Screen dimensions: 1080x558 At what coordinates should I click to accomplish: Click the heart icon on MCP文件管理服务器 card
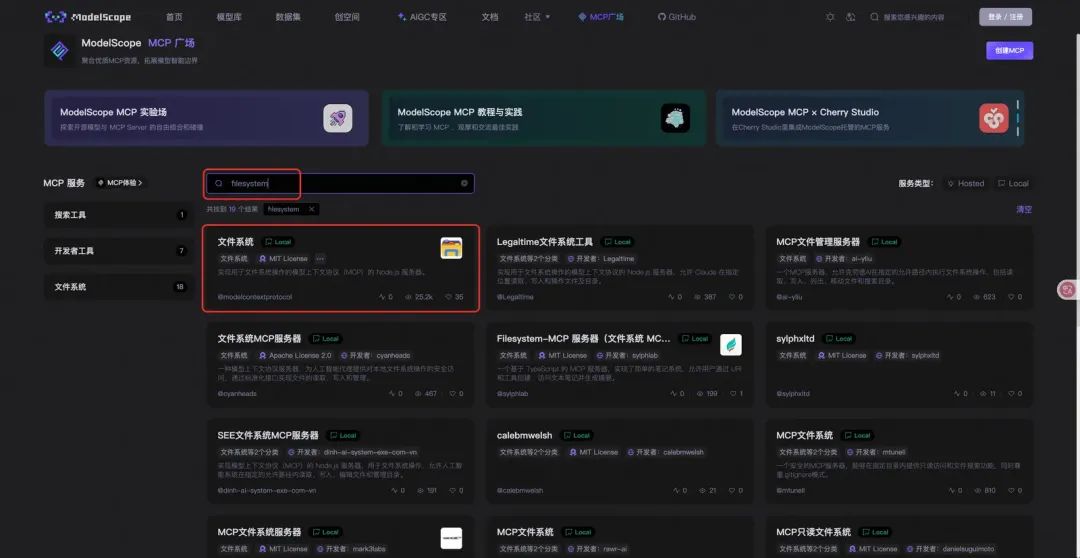tap(1011, 297)
